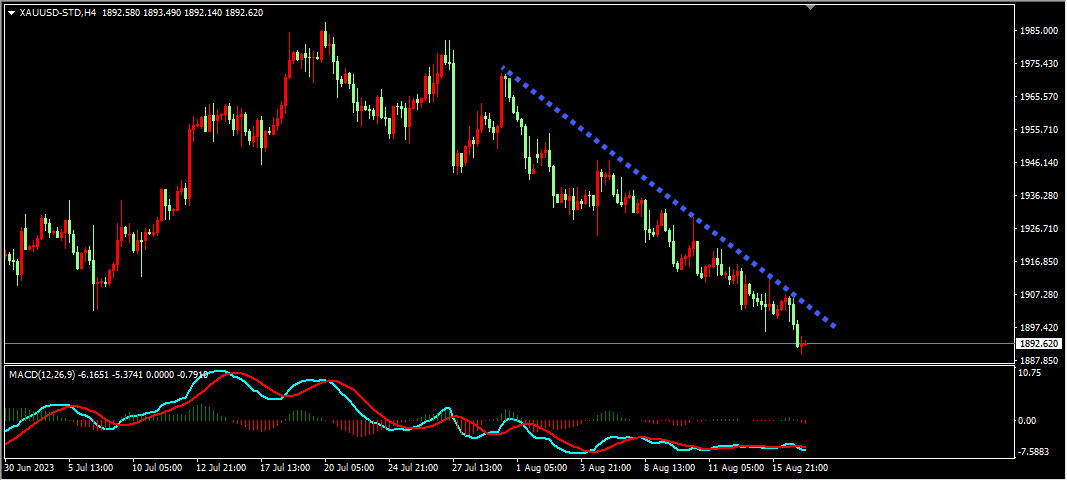Click the -7.5883 MACD scale label

(x=1036, y=452)
